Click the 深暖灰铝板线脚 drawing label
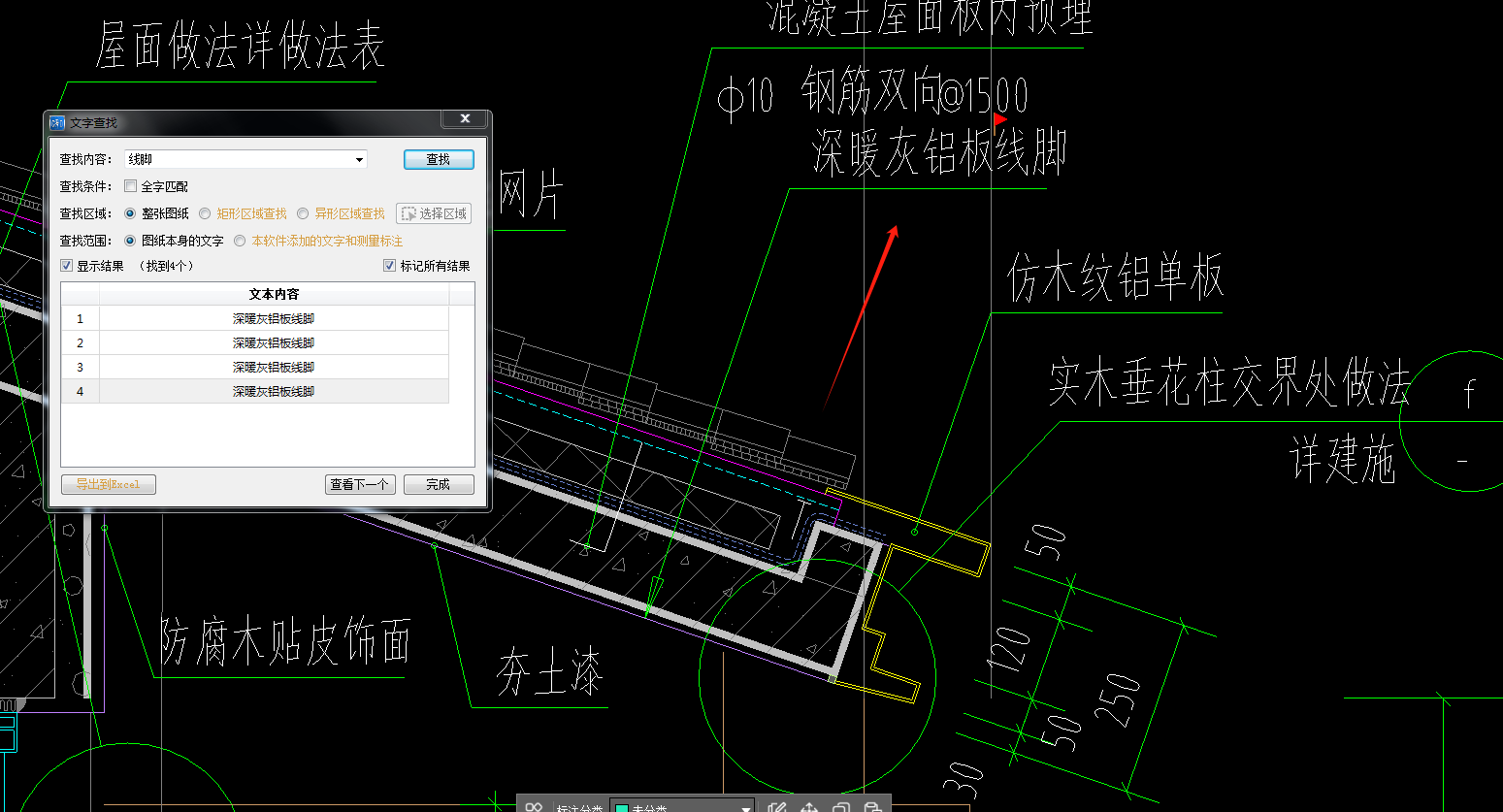The height and width of the screenshot is (812, 1503). pyautogui.click(x=938, y=153)
